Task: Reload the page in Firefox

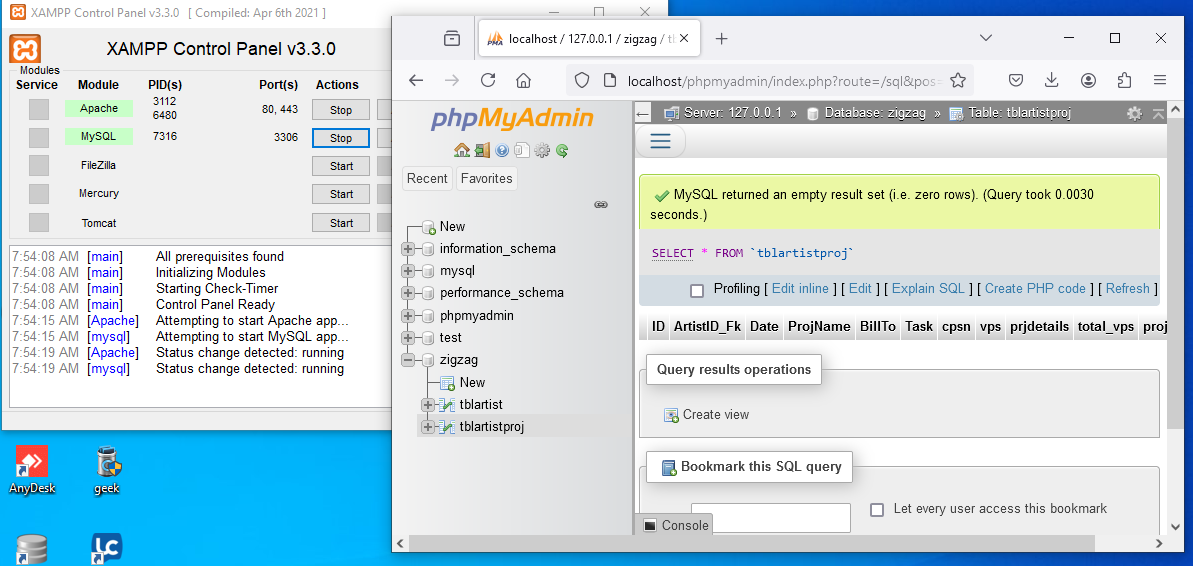Action: point(488,81)
